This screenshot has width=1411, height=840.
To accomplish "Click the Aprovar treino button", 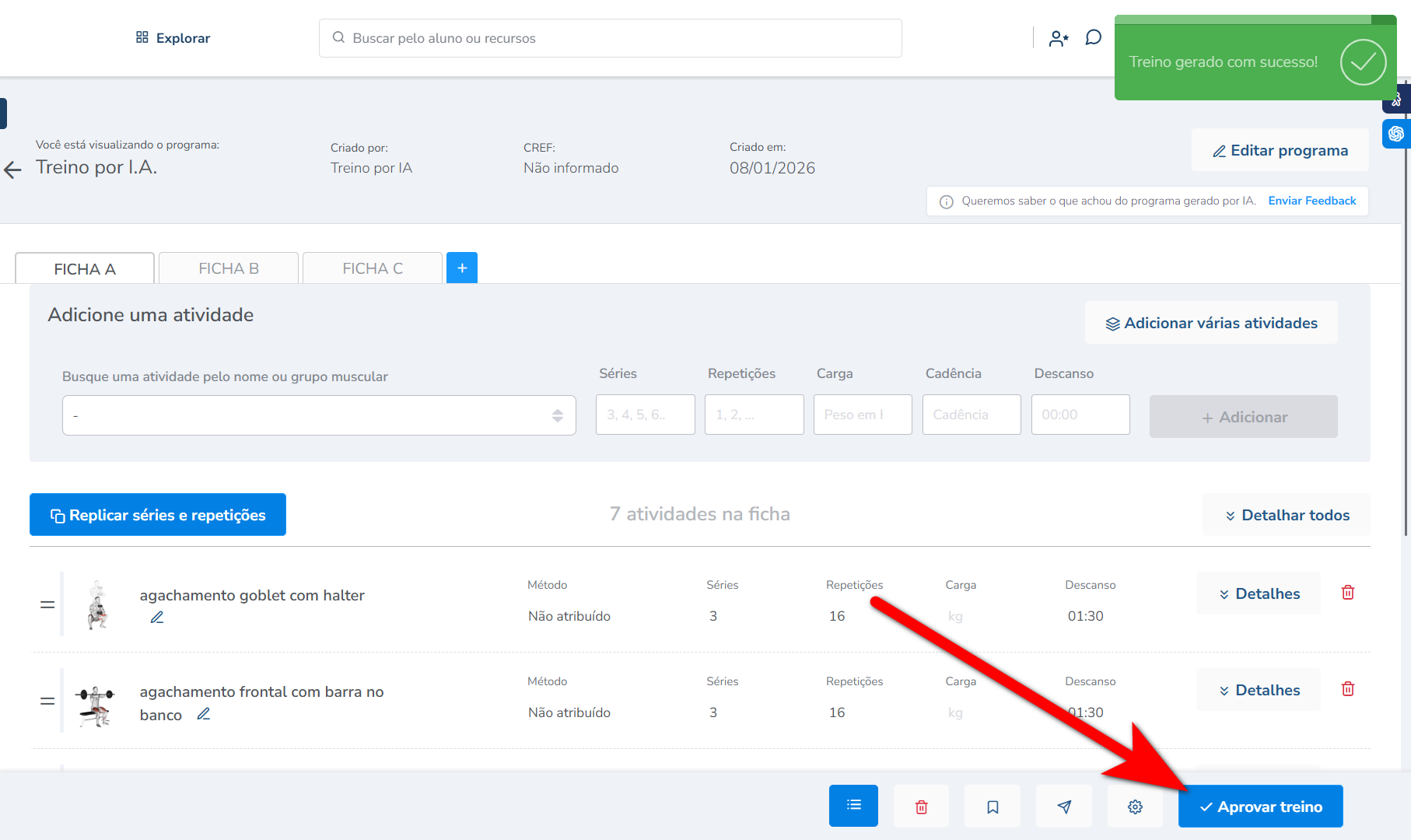I will 1260,807.
